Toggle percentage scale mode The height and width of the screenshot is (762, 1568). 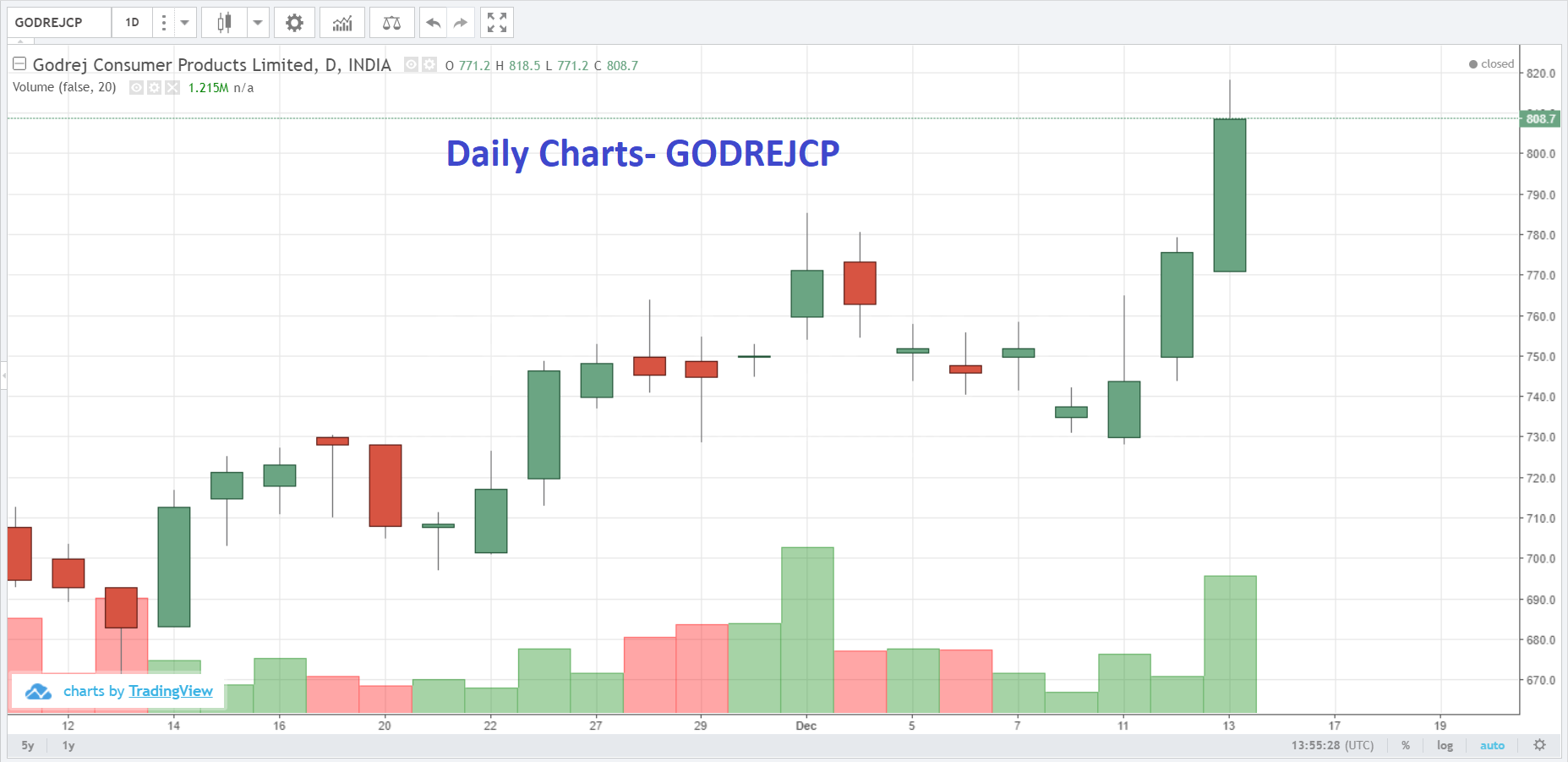point(1406,745)
